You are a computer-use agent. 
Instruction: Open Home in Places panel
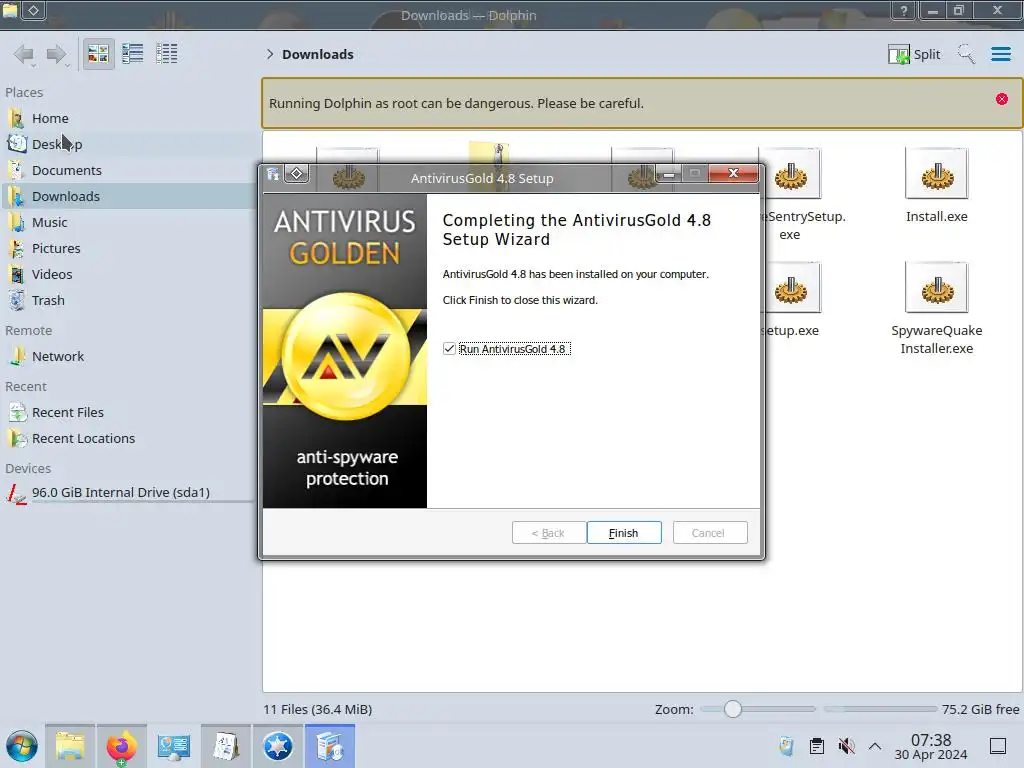(x=128, y=118)
